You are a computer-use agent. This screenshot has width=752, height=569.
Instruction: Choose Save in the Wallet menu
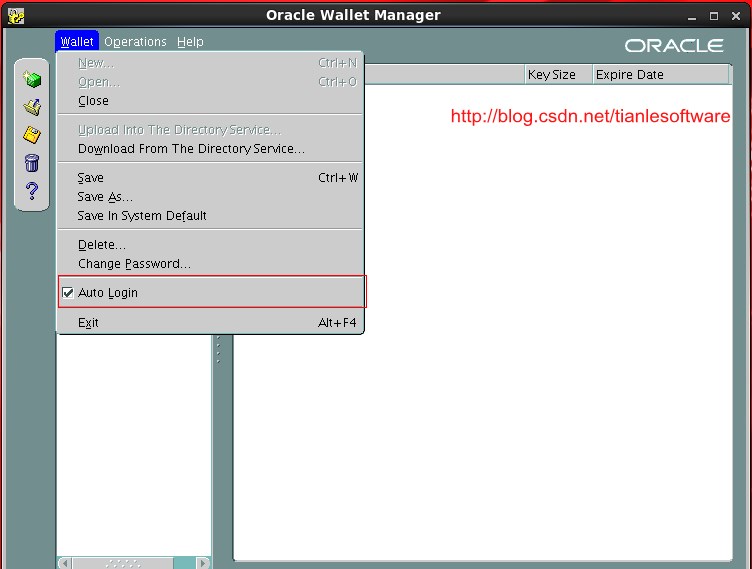210,178
